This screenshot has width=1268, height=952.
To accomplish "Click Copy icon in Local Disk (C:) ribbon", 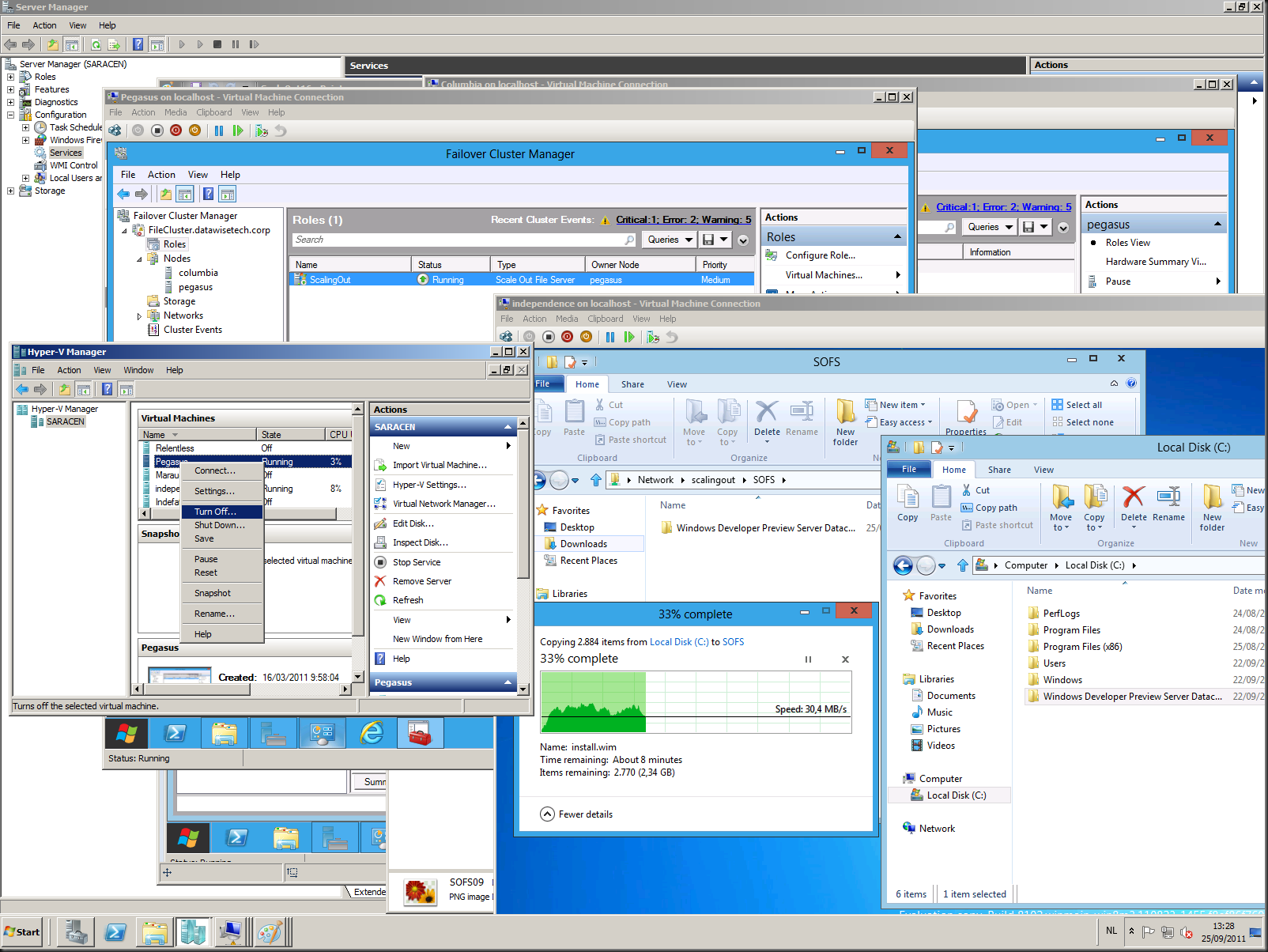I will (x=908, y=504).
